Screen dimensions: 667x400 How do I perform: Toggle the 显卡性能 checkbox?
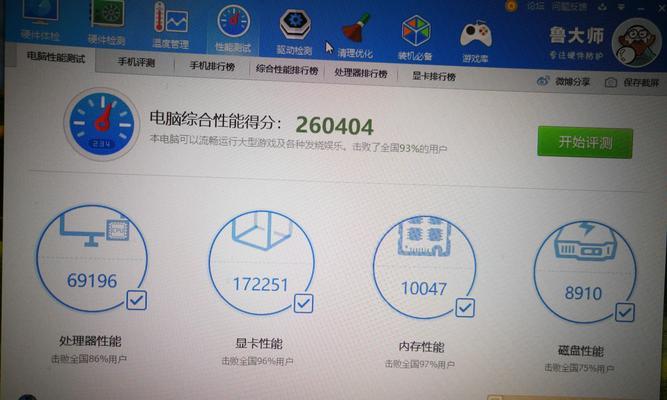coord(303,303)
